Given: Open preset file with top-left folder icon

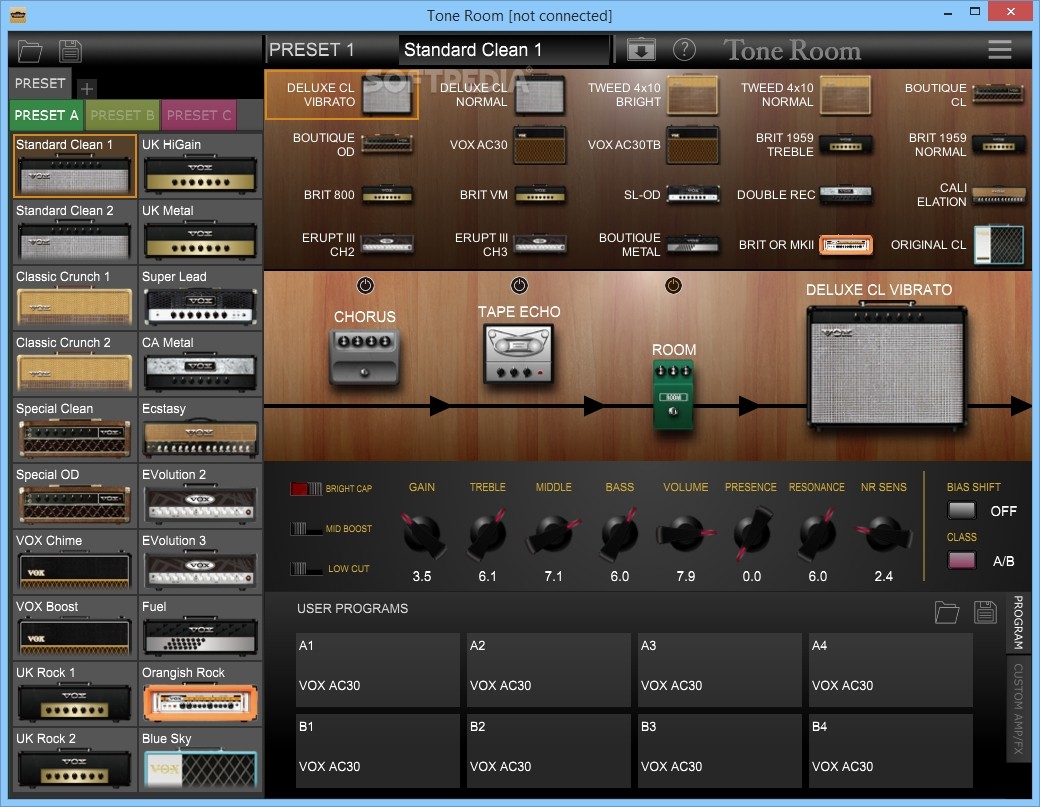Looking at the screenshot, I should (x=30, y=51).
